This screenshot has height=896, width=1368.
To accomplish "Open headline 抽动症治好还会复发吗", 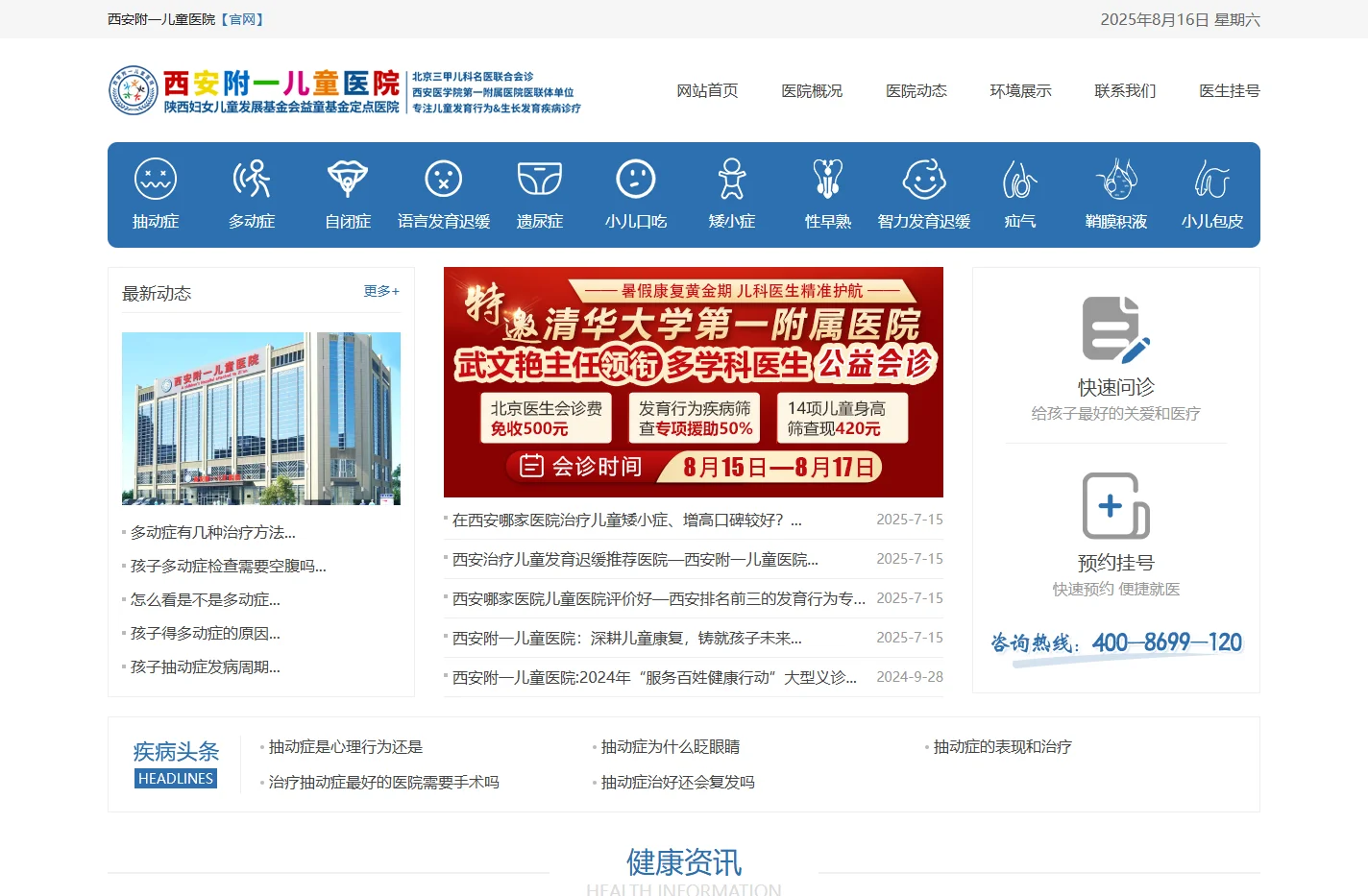I will [677, 782].
